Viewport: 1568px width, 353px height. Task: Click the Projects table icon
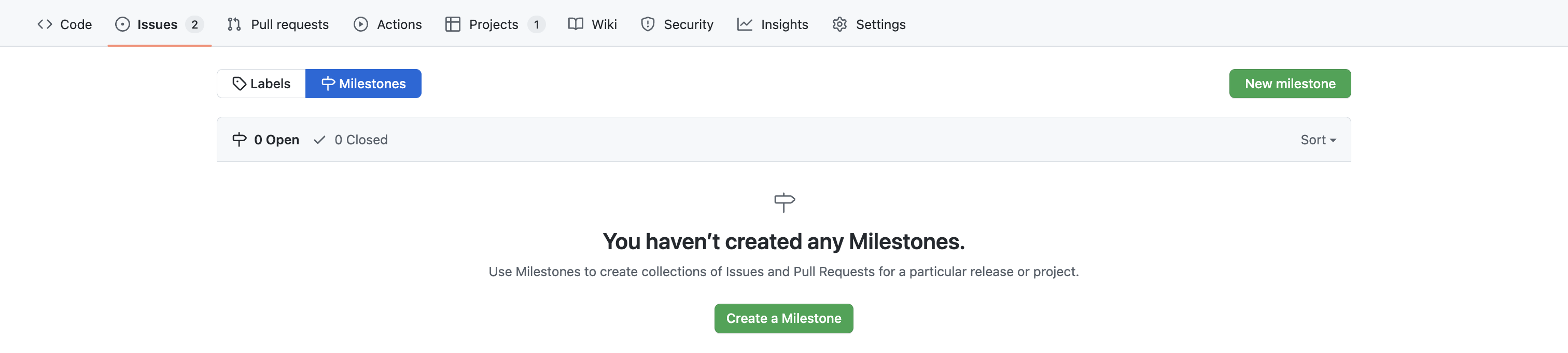pyautogui.click(x=453, y=24)
